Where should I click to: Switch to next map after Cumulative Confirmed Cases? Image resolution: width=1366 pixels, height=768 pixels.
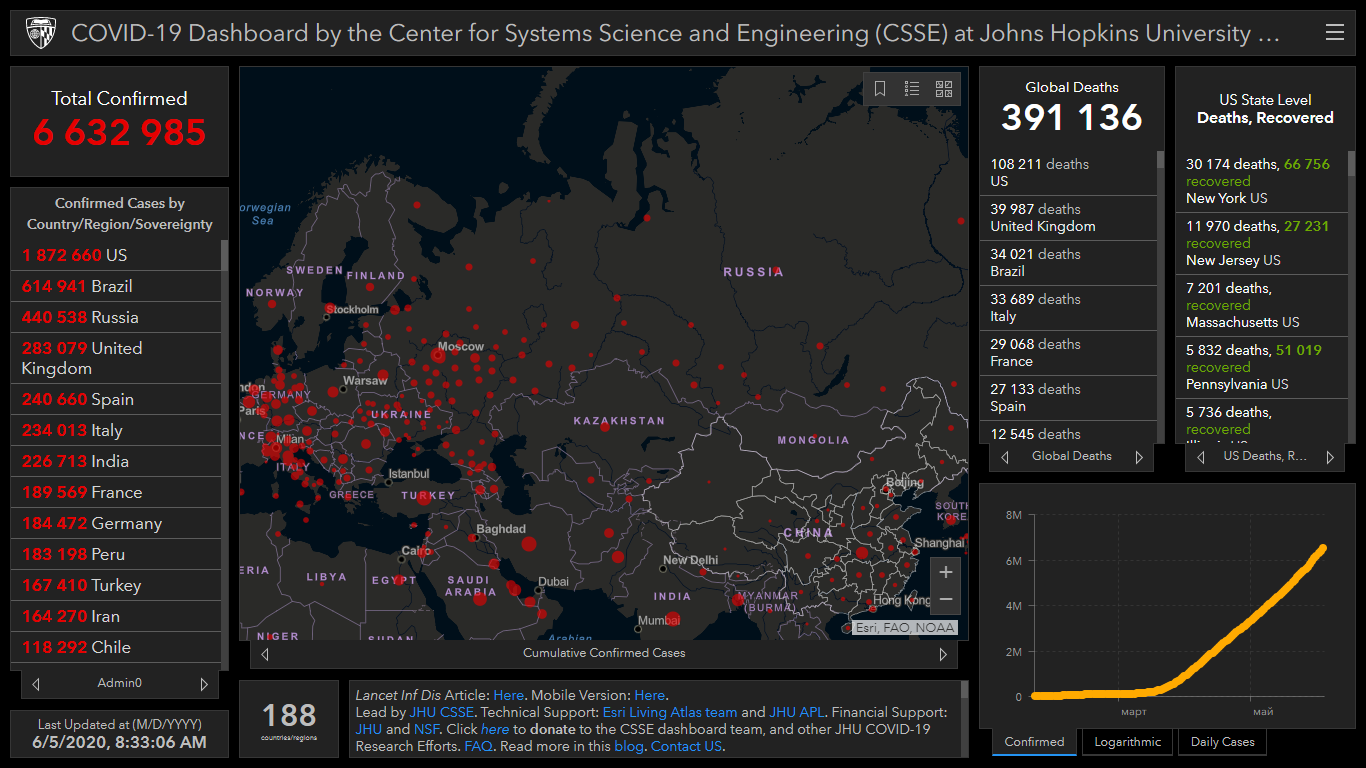pyautogui.click(x=942, y=654)
